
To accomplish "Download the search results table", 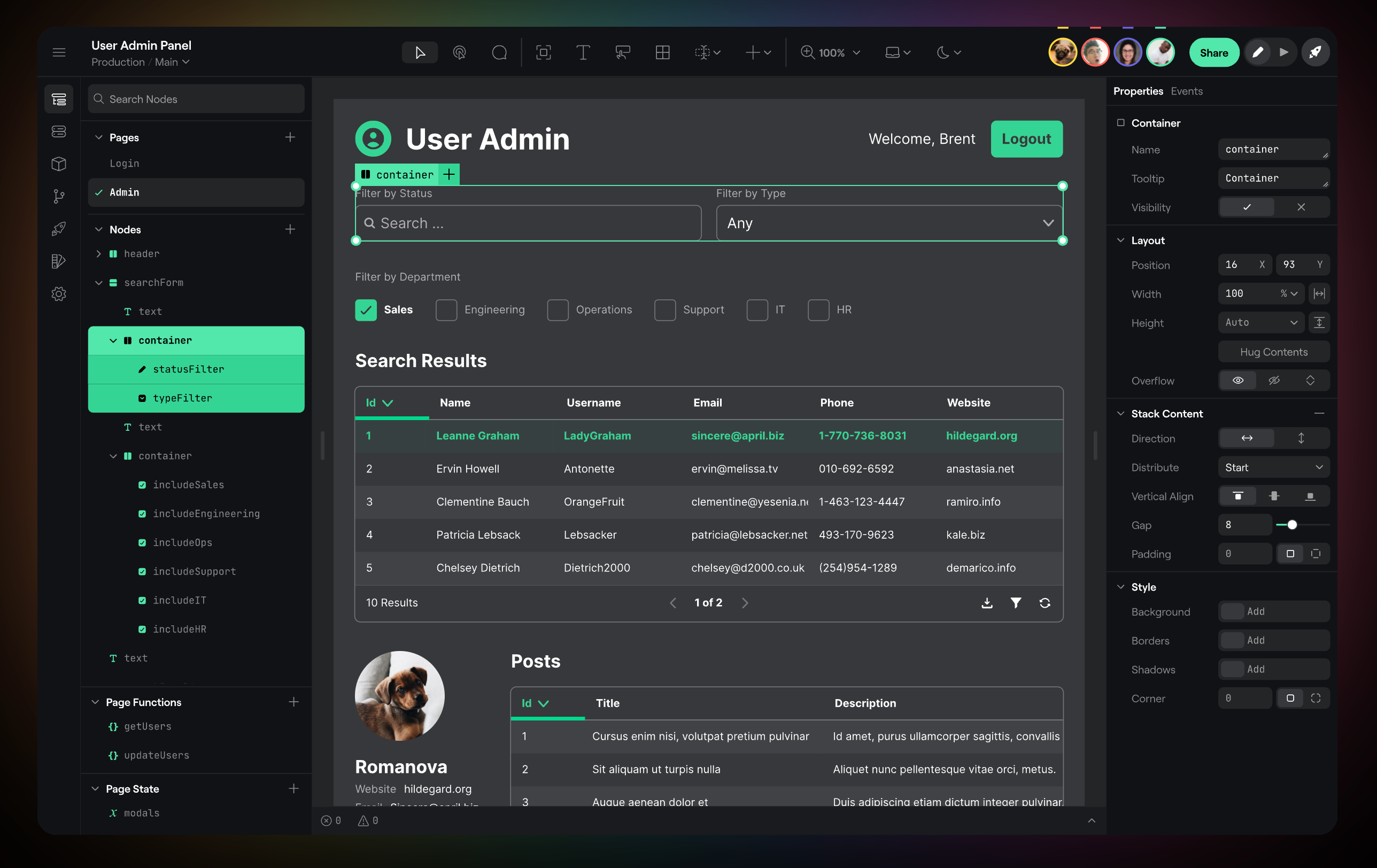I will click(987, 603).
